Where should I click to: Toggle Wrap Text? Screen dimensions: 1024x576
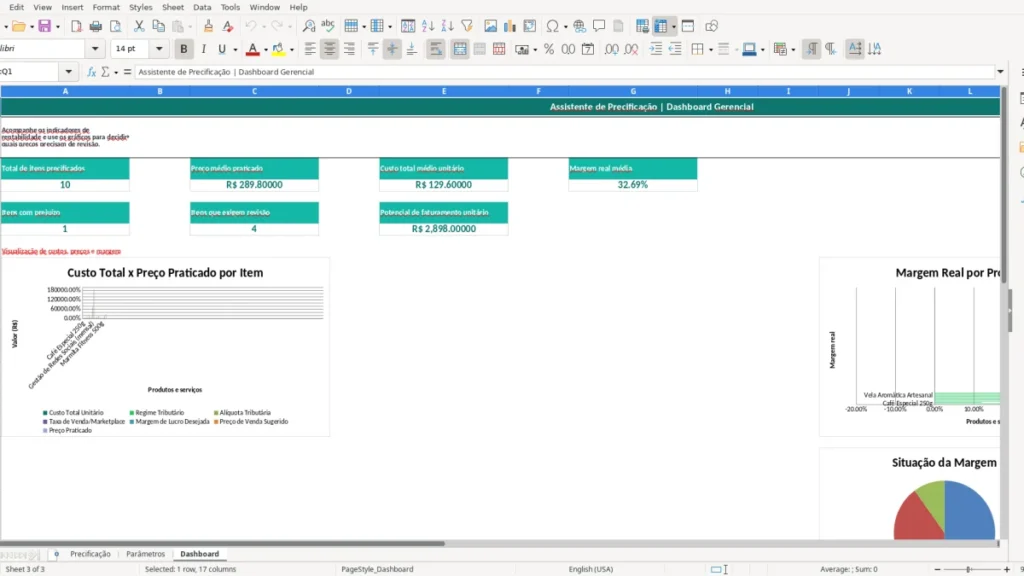click(x=436, y=49)
